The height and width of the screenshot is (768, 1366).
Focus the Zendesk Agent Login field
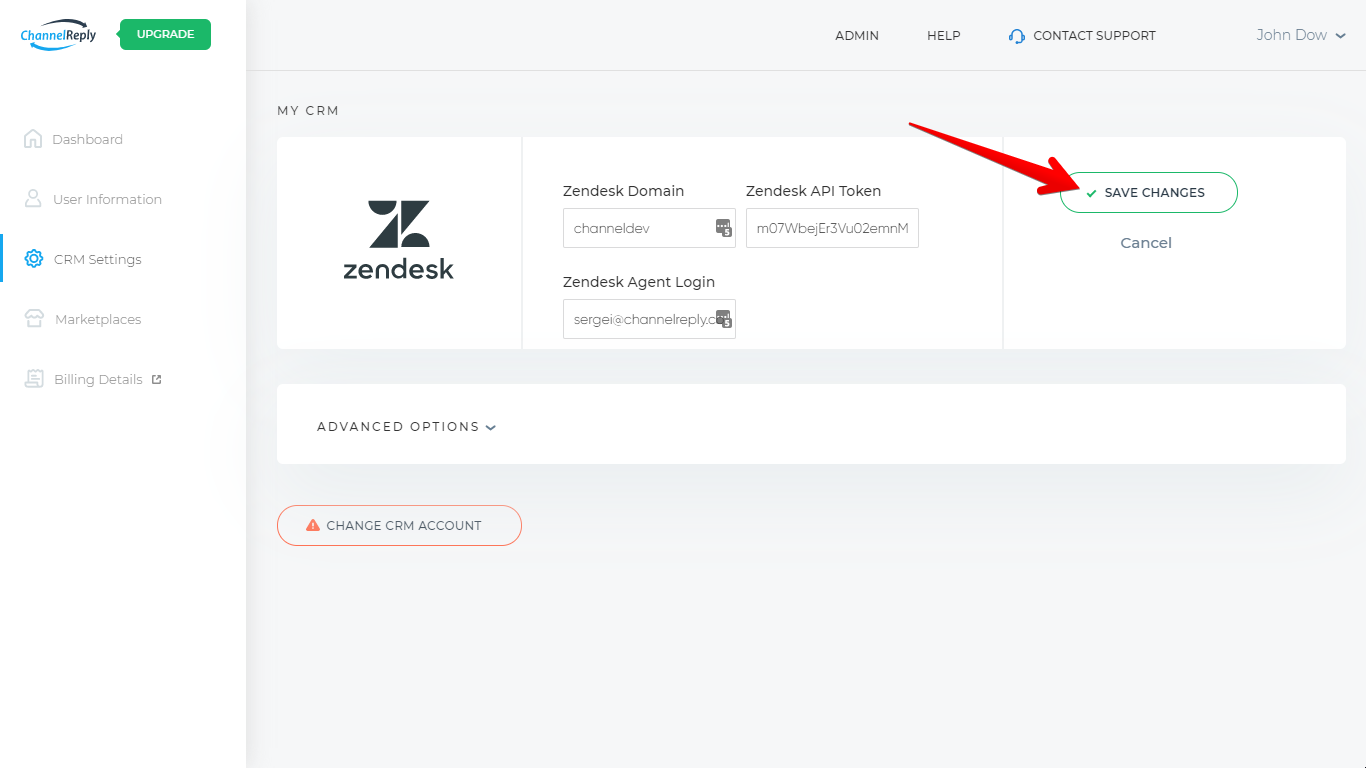click(x=649, y=319)
